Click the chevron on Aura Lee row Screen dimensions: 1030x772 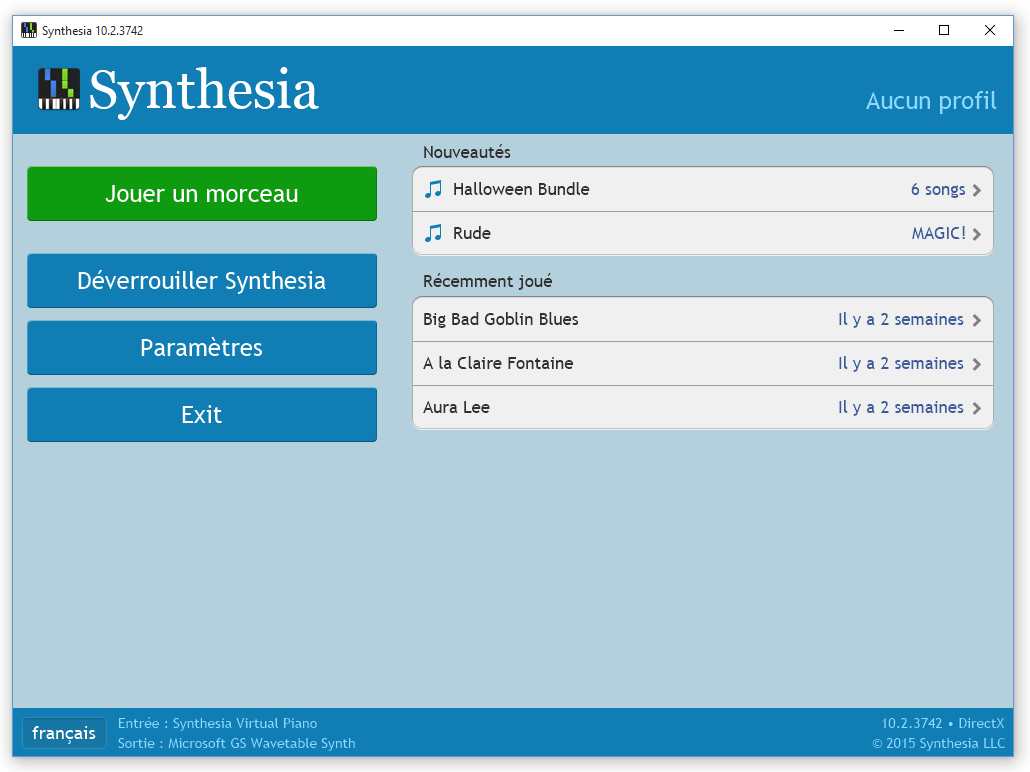[977, 409]
